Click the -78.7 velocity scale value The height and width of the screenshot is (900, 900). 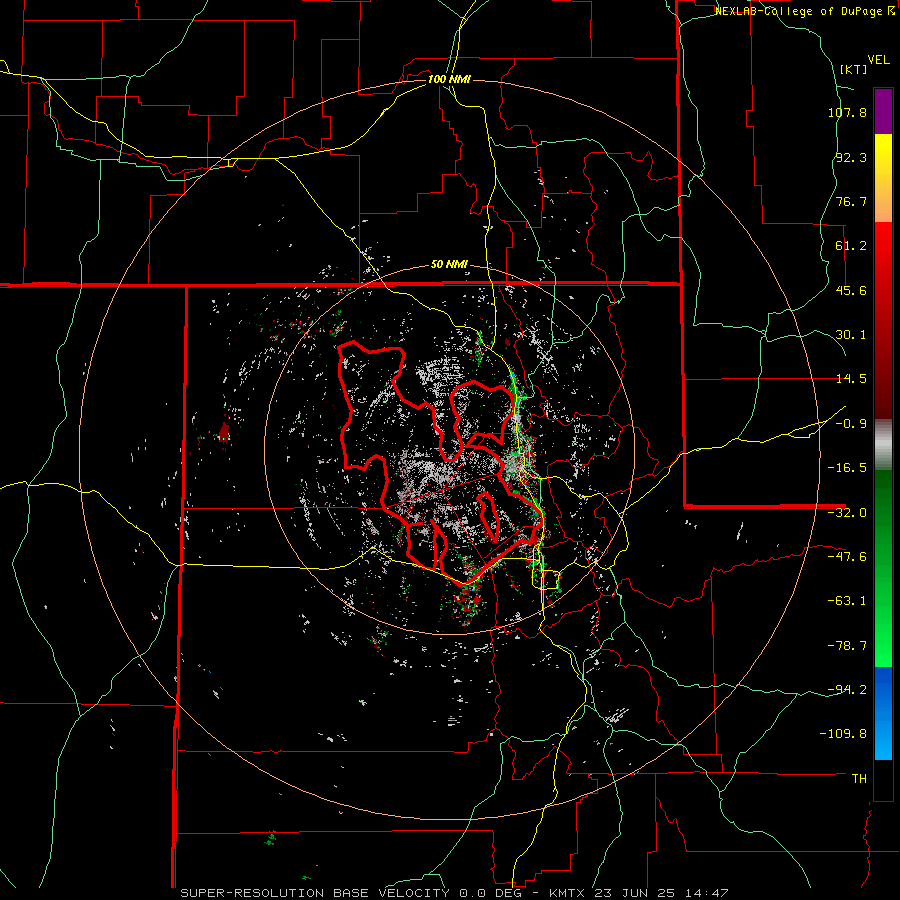coord(847,646)
